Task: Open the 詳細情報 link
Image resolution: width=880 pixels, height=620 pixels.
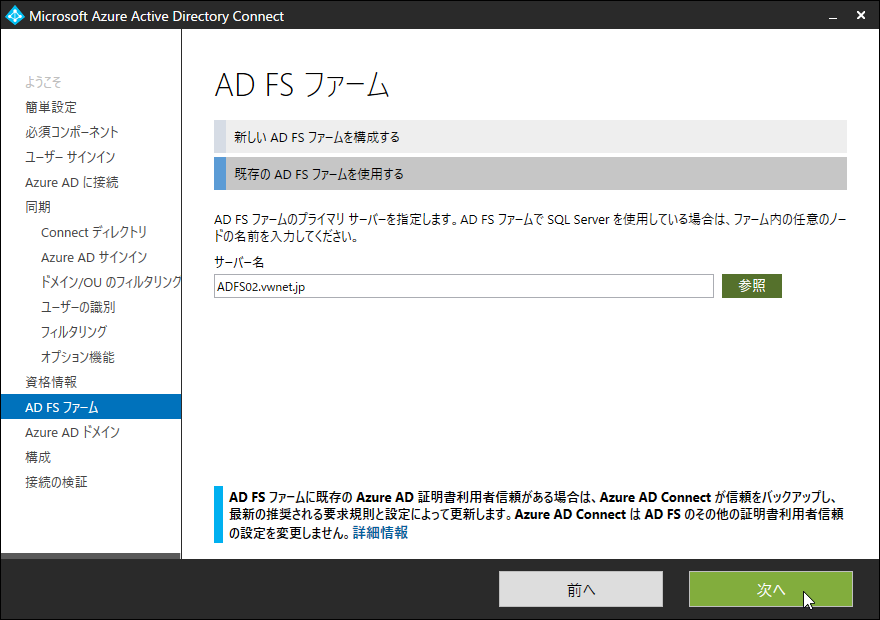Action: pos(380,532)
